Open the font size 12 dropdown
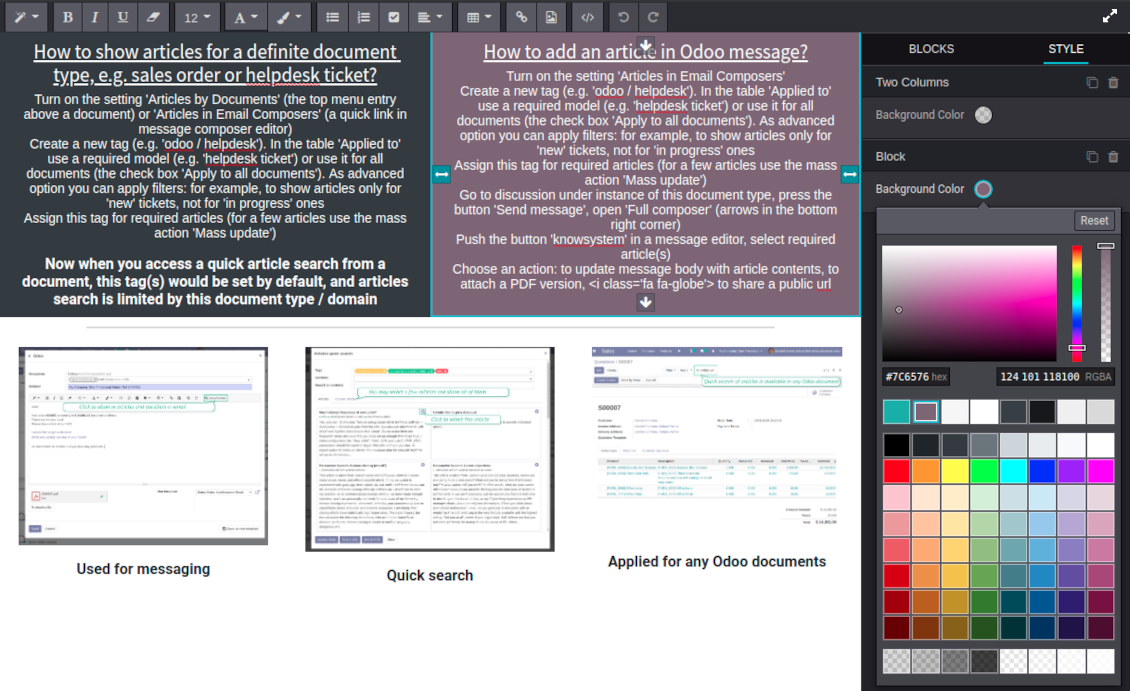The image size is (1130, 691). pos(197,17)
